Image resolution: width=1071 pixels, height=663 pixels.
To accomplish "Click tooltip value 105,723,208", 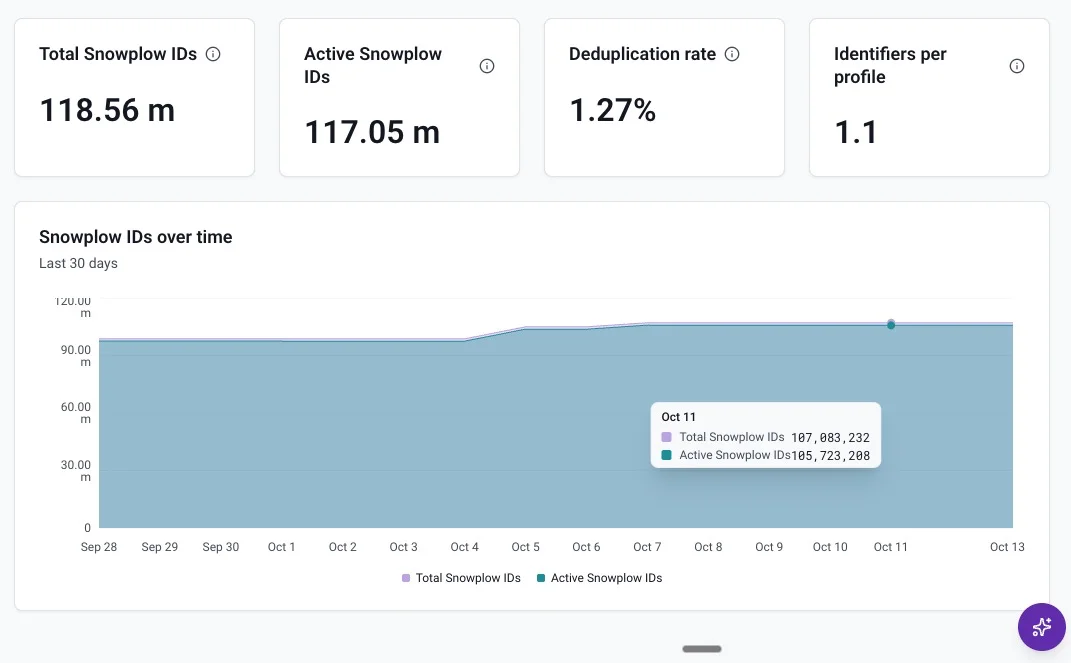I will (x=831, y=455).
